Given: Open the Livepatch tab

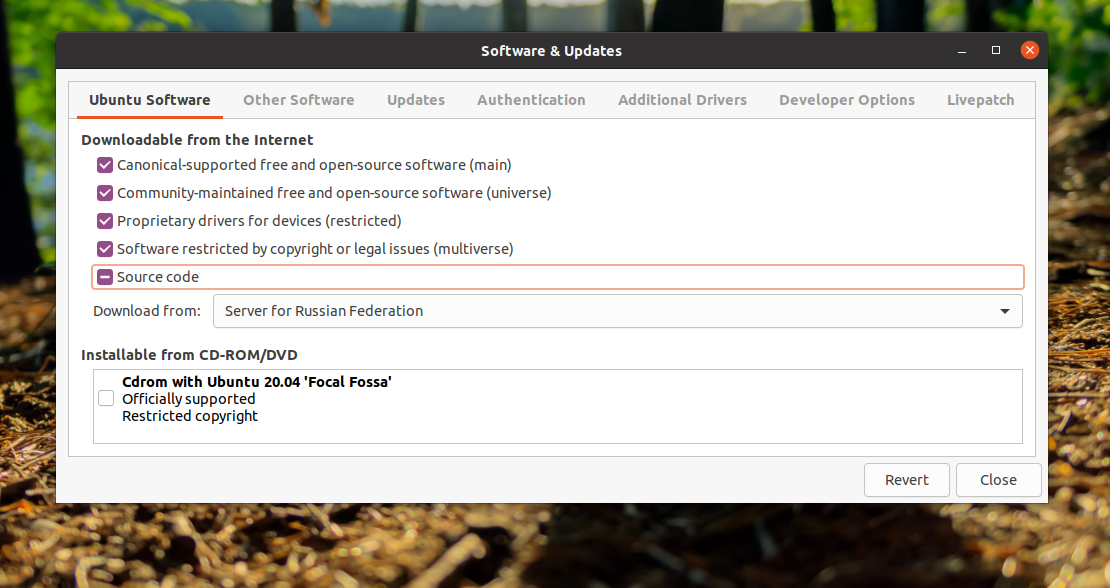Looking at the screenshot, I should tap(980, 100).
